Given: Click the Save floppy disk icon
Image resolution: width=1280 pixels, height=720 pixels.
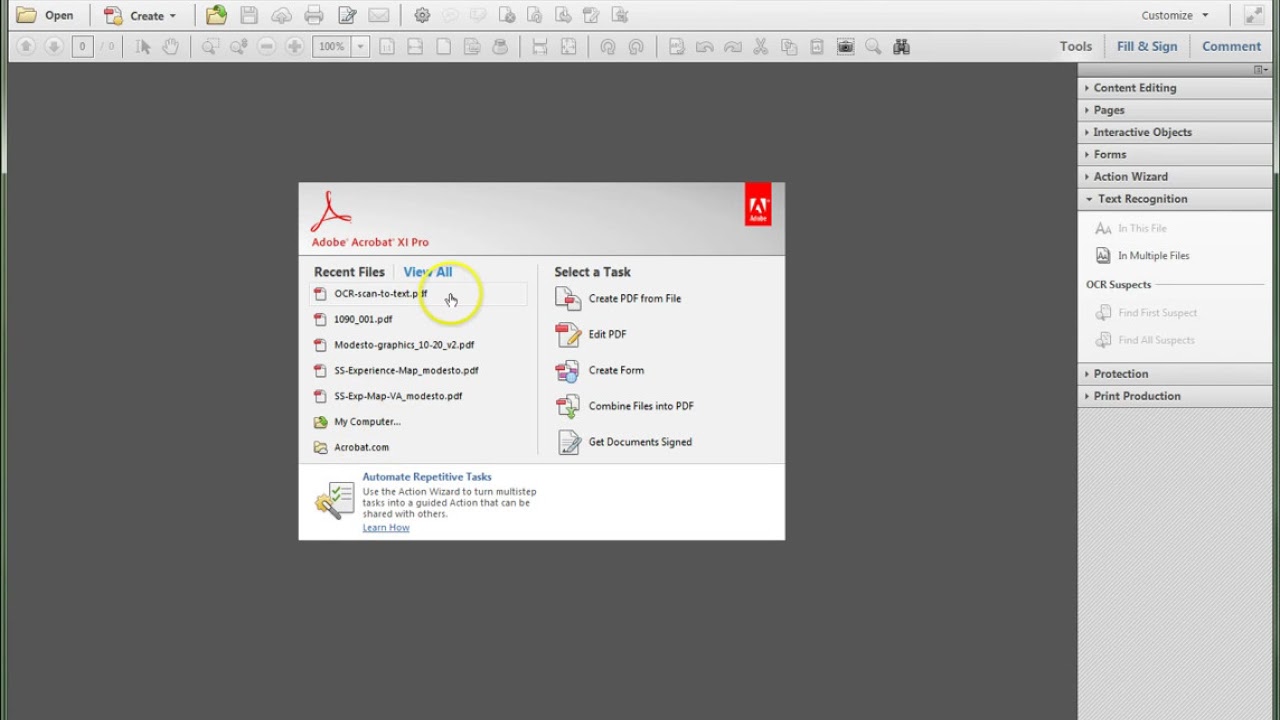Looking at the screenshot, I should (x=249, y=15).
